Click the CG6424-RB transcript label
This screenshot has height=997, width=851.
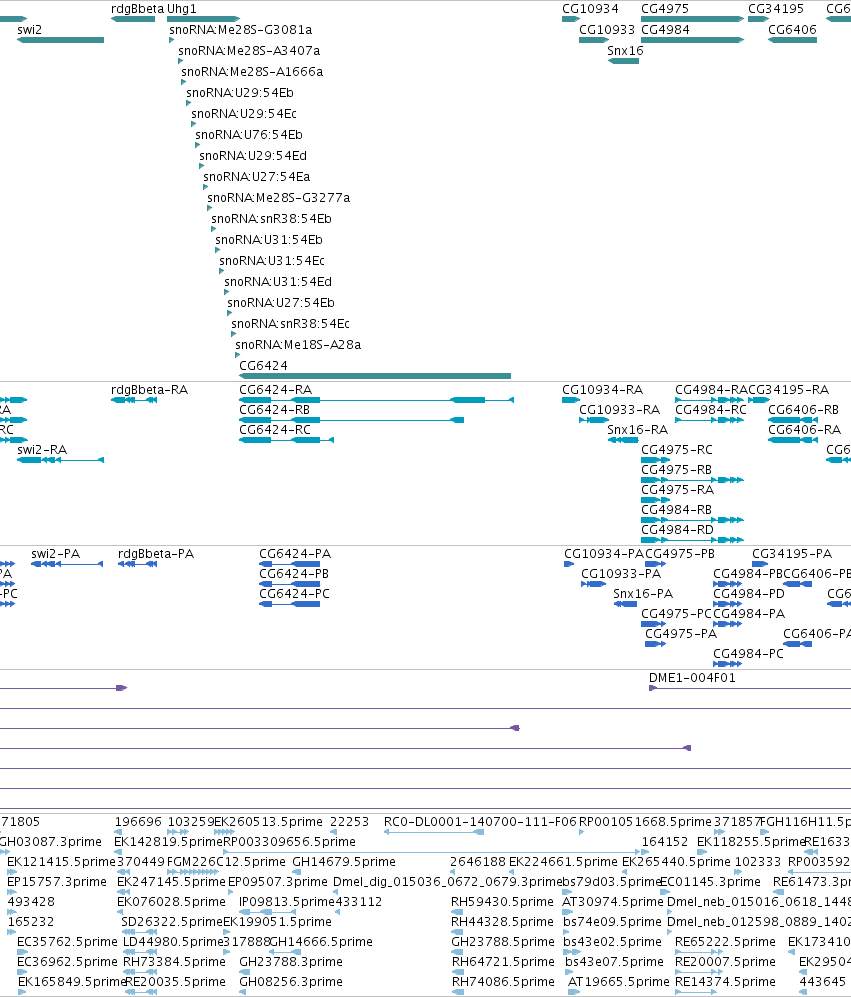(274, 410)
